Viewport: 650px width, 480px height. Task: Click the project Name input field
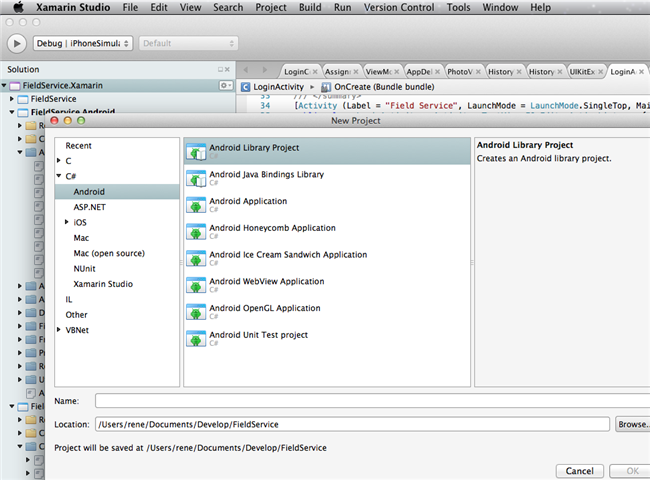(372, 401)
